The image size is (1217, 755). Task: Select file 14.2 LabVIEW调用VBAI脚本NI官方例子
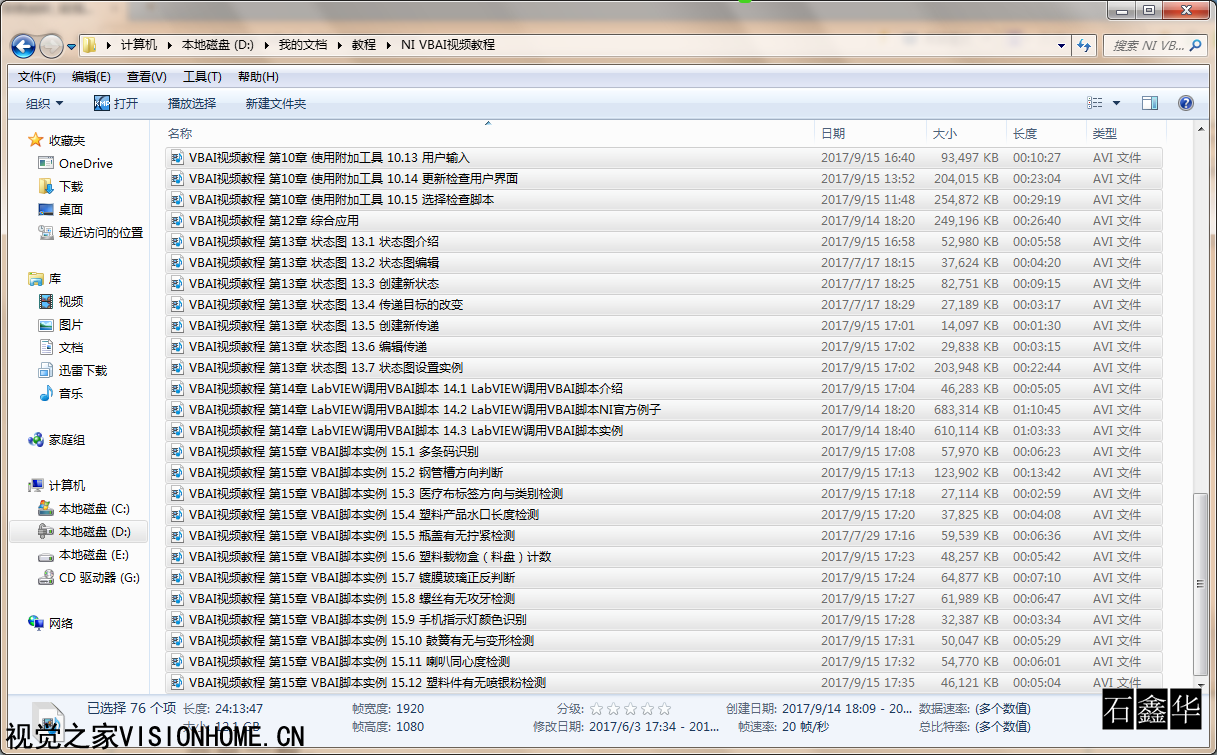(664, 410)
